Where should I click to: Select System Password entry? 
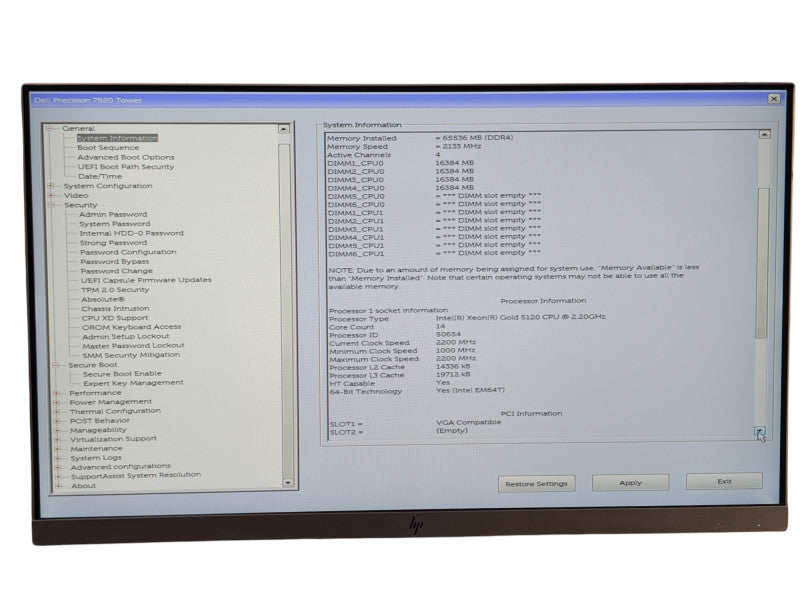[x=115, y=224]
